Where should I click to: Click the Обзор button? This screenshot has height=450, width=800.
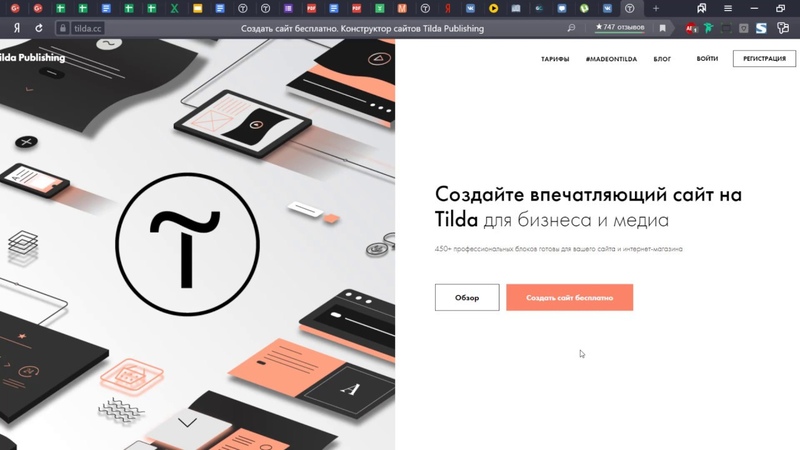pos(467,297)
